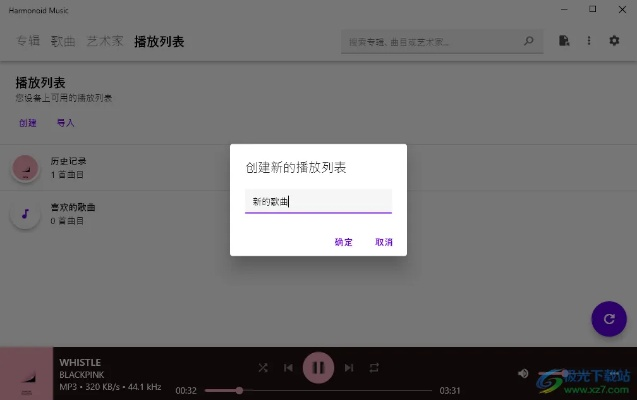Click the playlist name input field
637x400 pixels.
click(x=318, y=201)
